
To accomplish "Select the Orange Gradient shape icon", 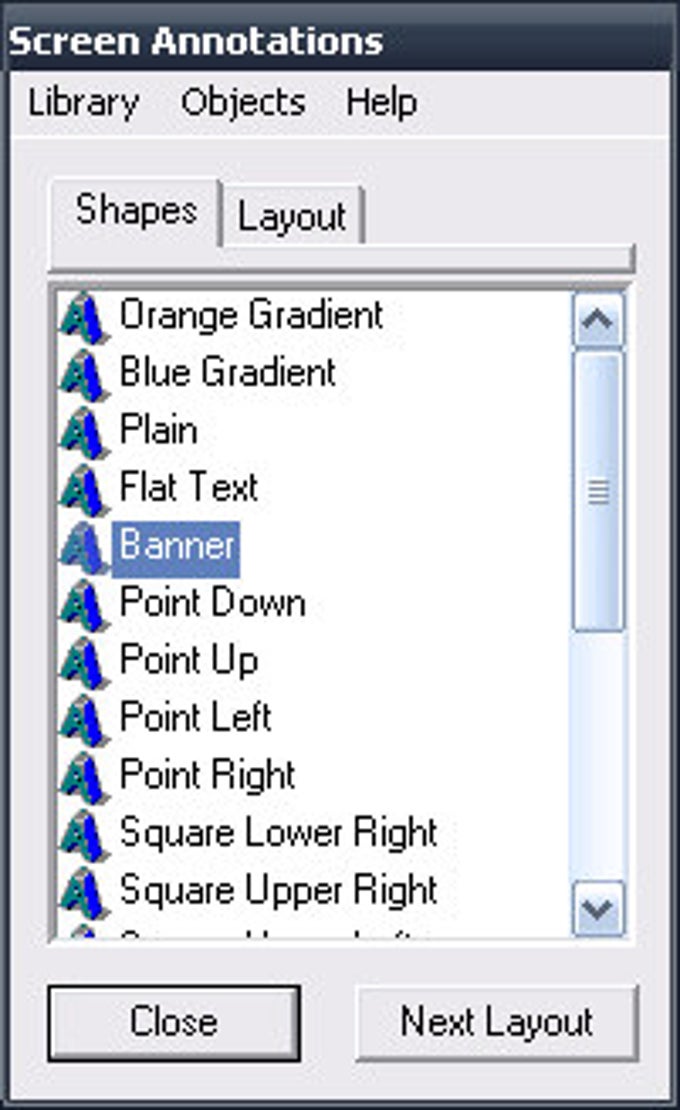I will (84, 318).
